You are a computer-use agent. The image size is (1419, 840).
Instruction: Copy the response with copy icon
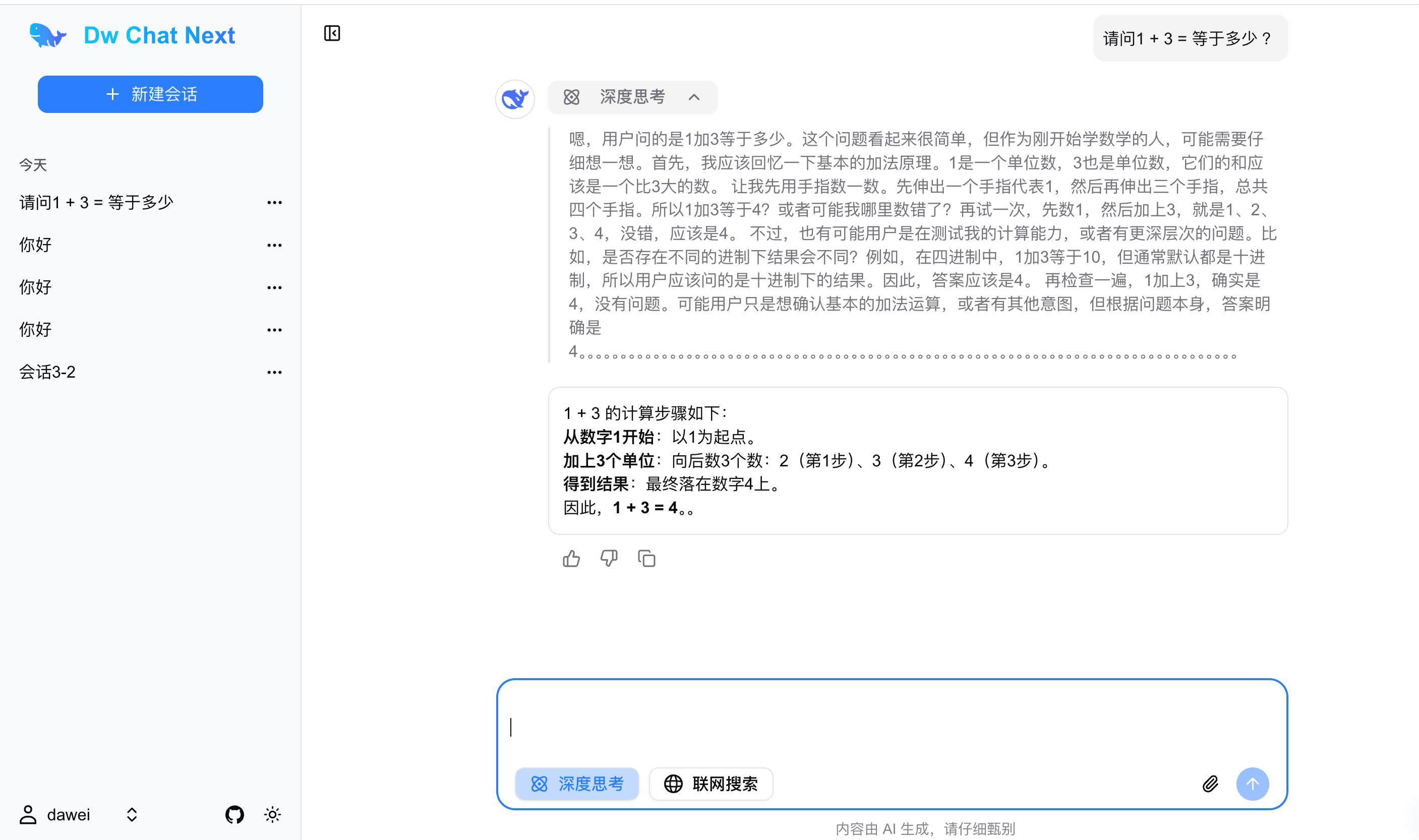(646, 559)
